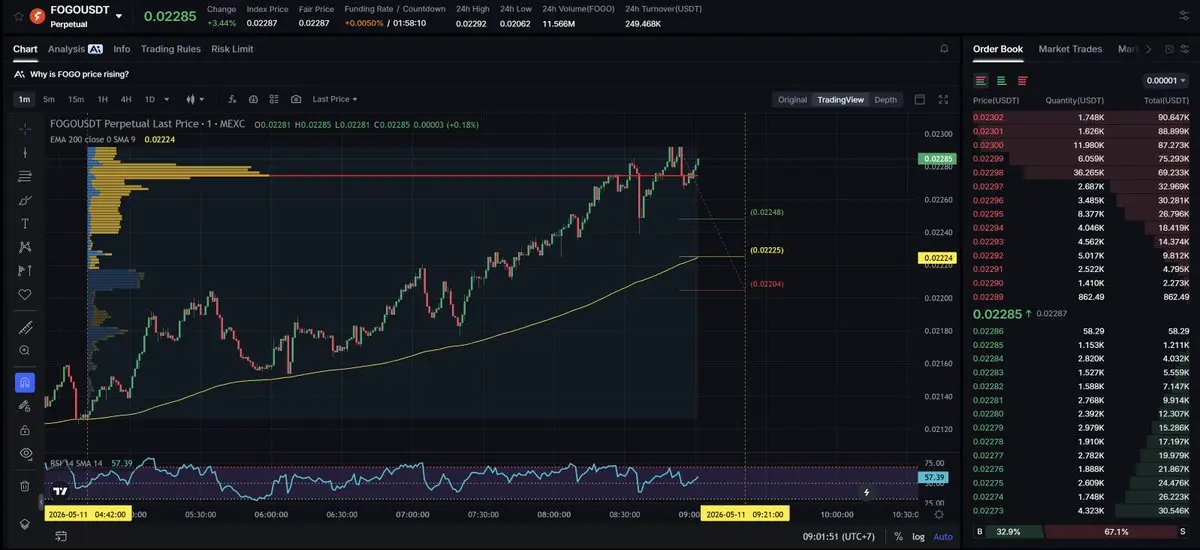Screen dimensions: 1200x550
Task: Click ask price 0.02298 row
Action: pos(1080,173)
